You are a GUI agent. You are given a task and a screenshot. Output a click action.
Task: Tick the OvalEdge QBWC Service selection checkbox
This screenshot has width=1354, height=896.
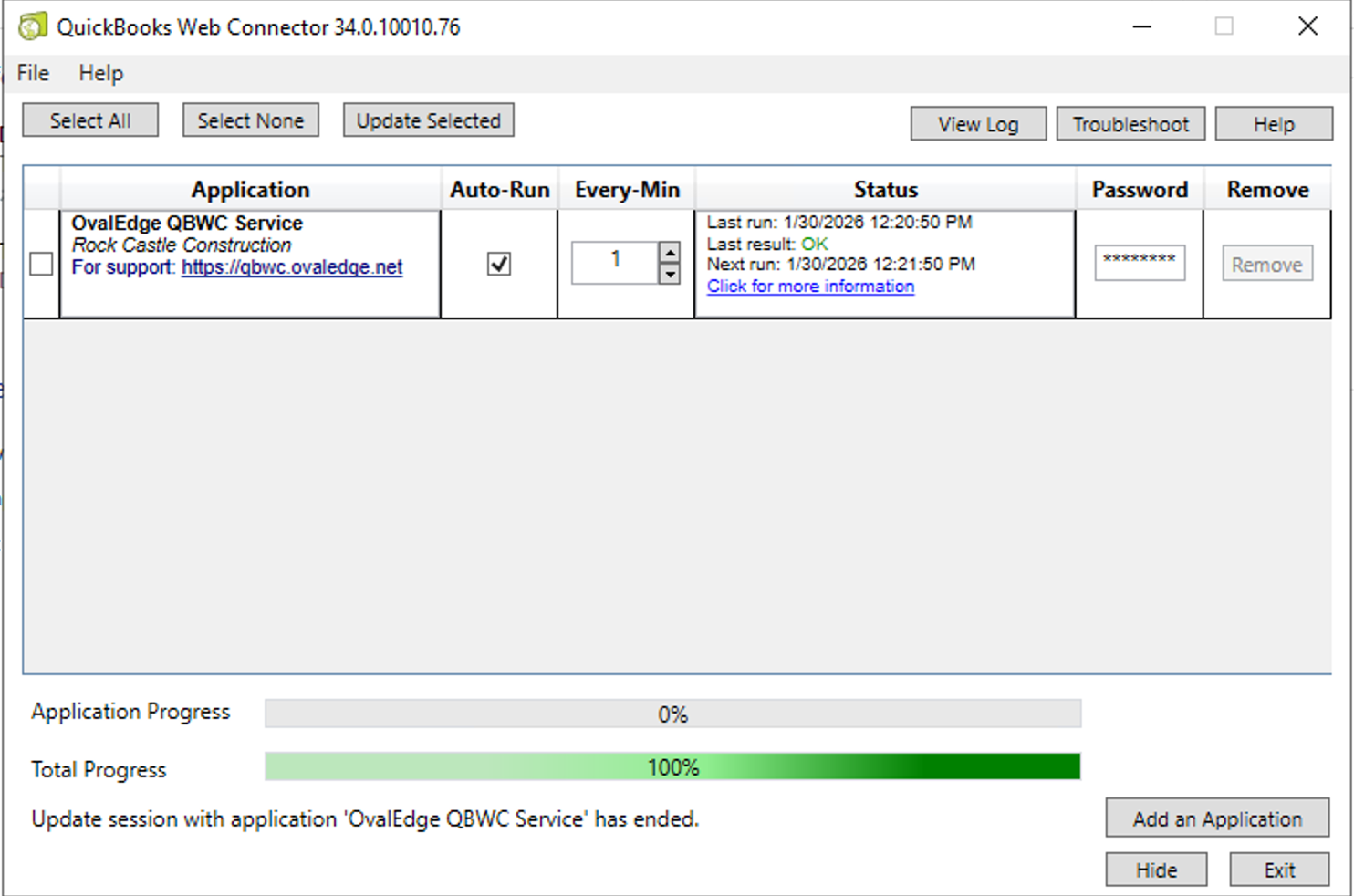[x=41, y=264]
